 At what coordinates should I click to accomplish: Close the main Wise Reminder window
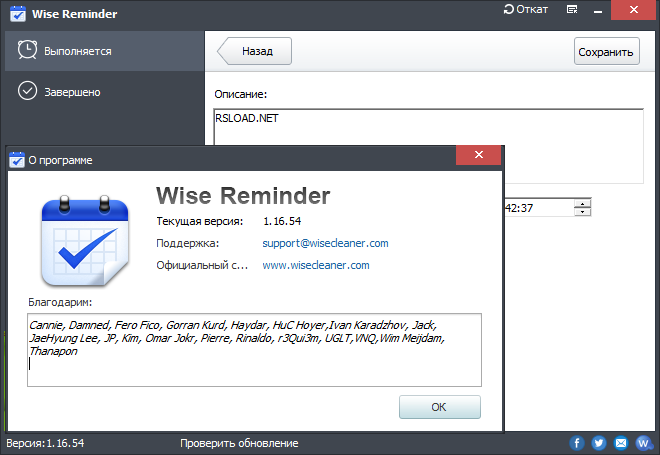634,10
